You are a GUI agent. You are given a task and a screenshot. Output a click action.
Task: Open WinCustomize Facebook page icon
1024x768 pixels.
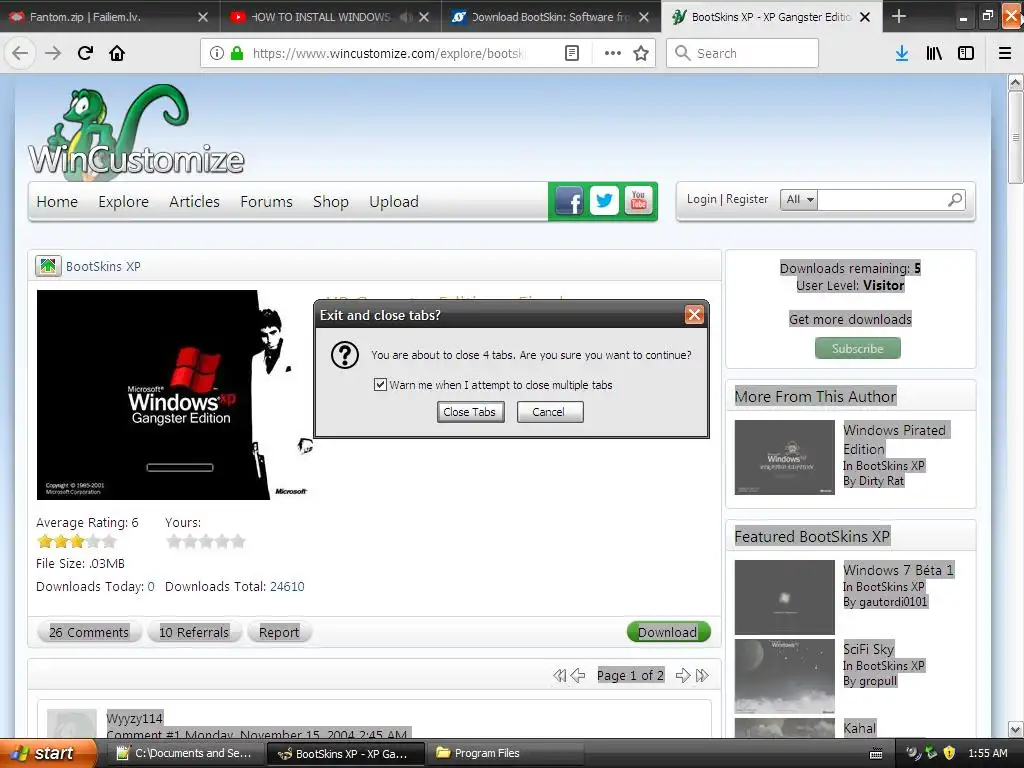coord(569,201)
